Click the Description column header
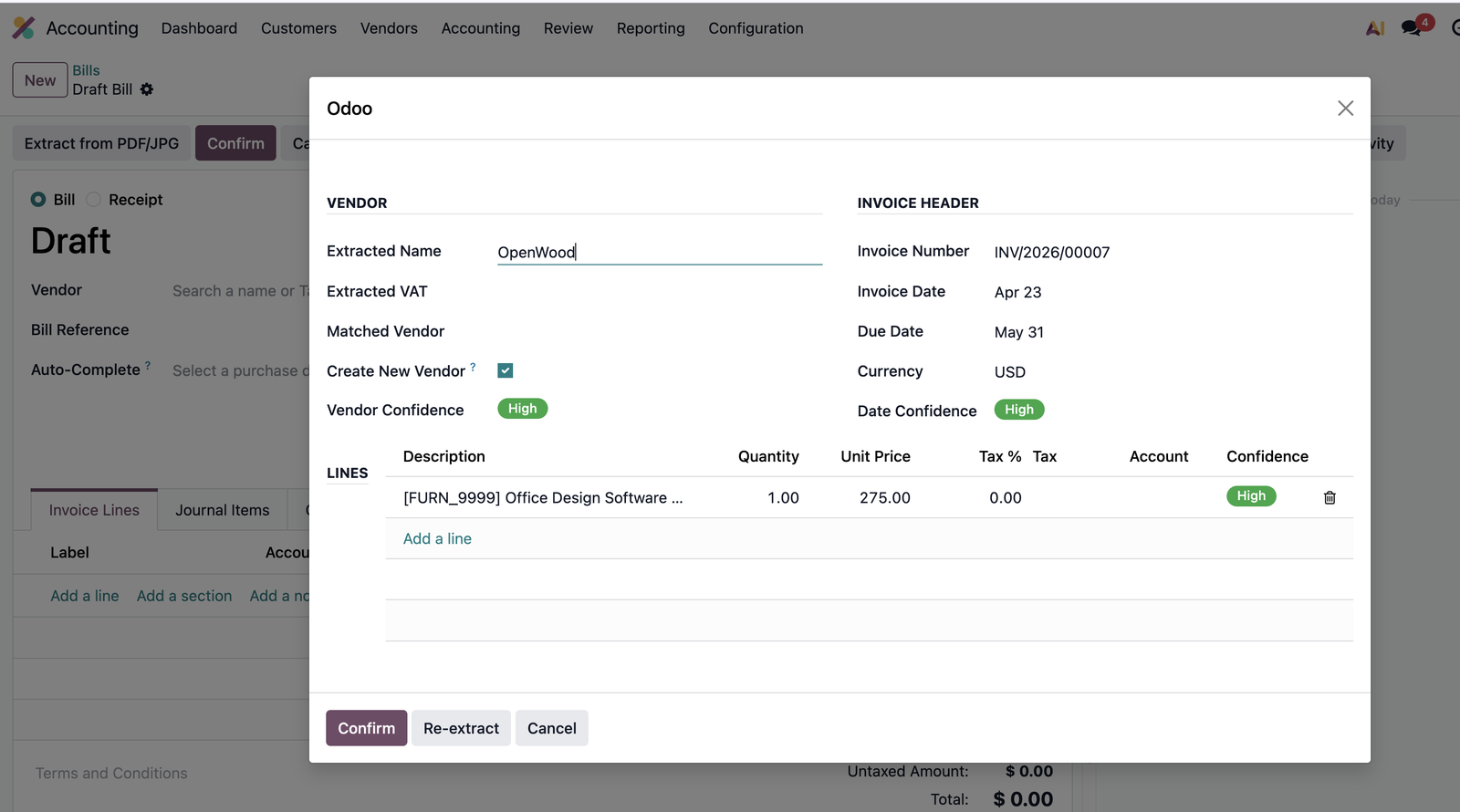 (x=444, y=456)
